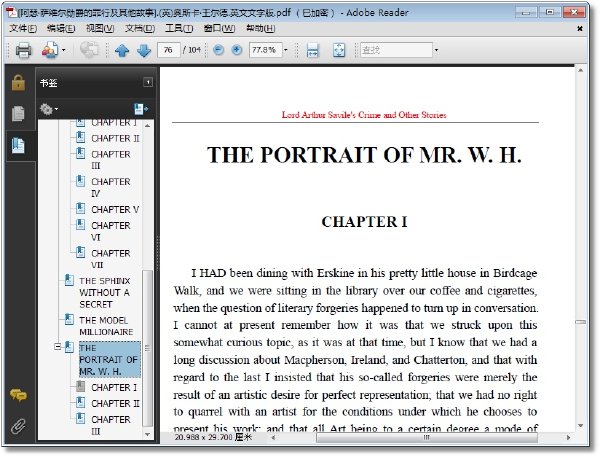This screenshot has width=600, height=457.
Task: Zoom in with the plus button
Action: coord(237,50)
